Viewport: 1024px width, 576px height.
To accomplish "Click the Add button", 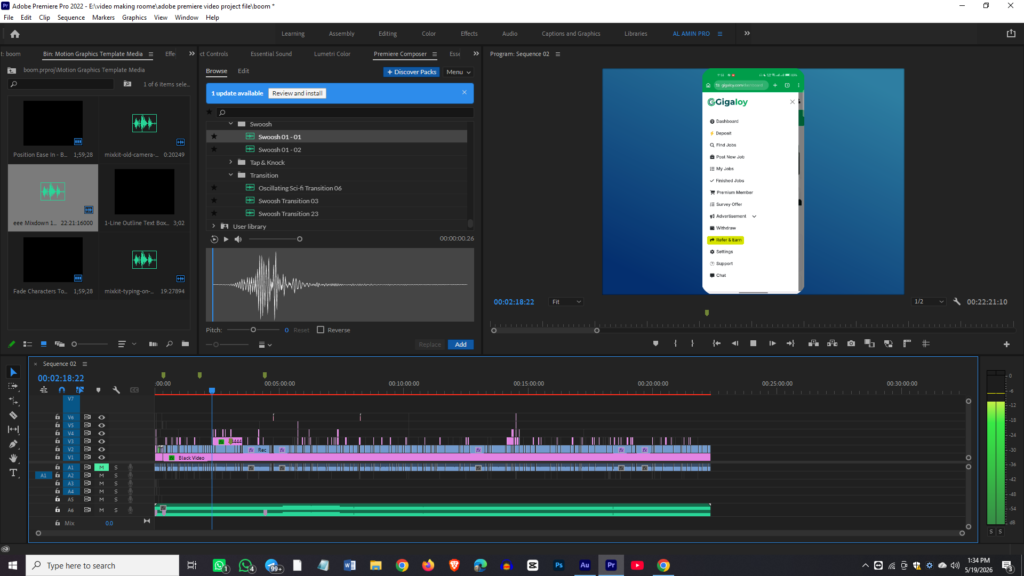I will (x=460, y=344).
